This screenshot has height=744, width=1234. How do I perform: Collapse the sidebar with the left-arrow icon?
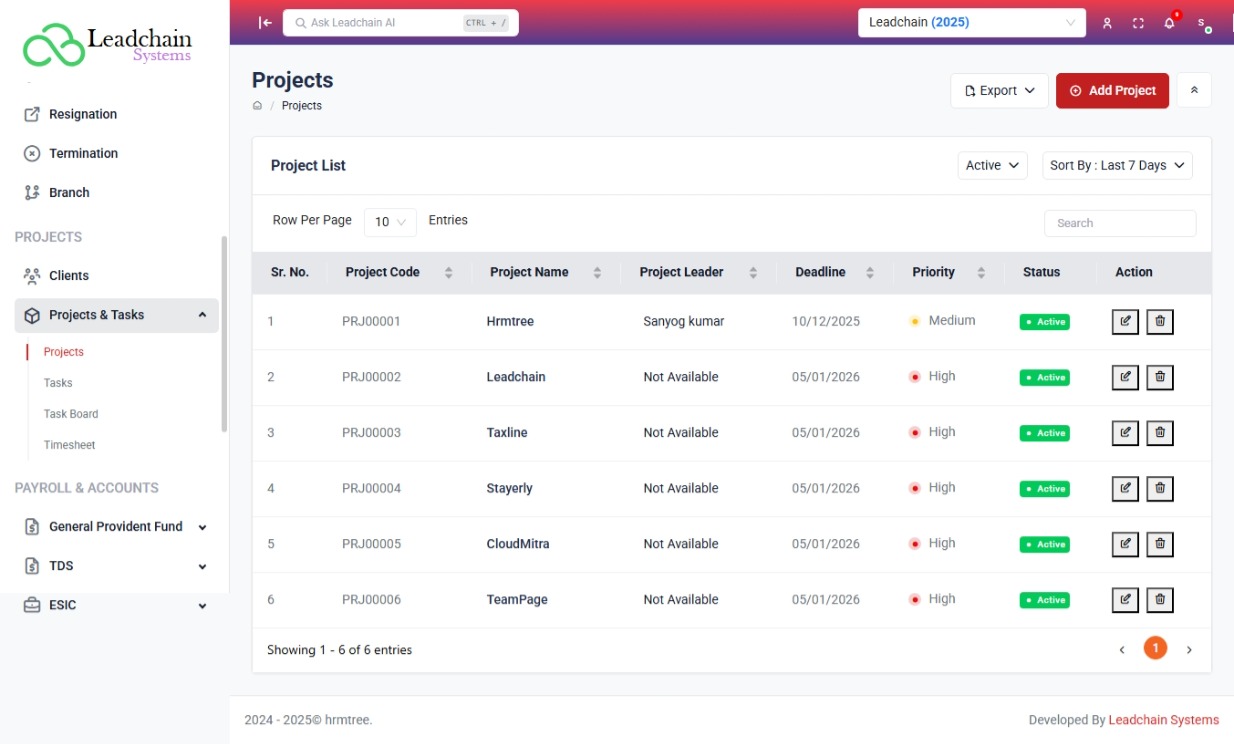click(x=263, y=22)
